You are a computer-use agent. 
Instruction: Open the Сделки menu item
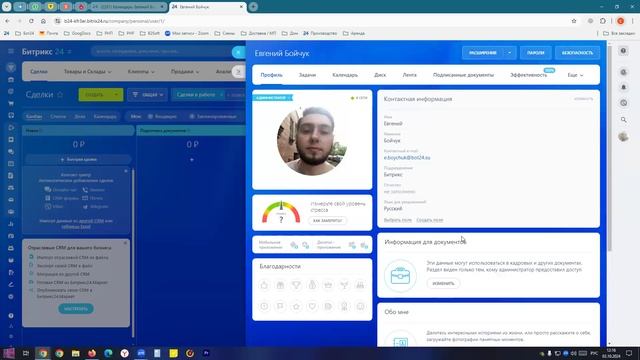(39, 71)
